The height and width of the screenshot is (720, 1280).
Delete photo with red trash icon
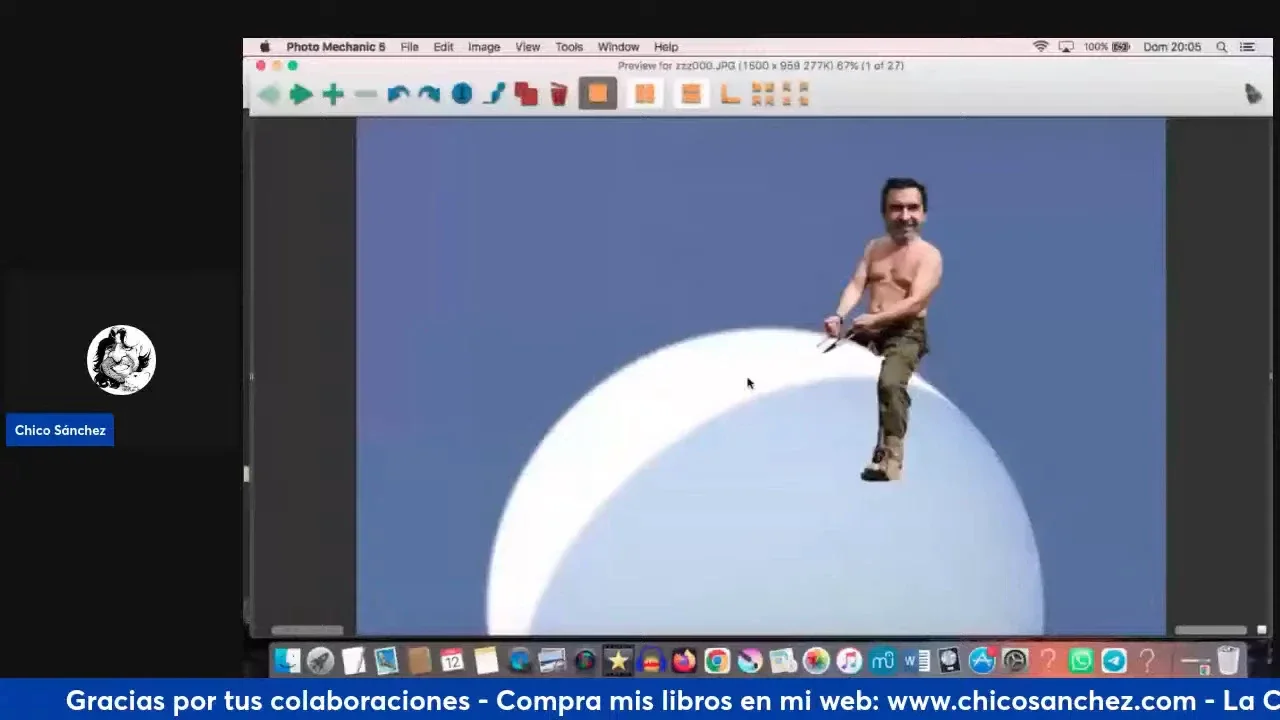pos(559,94)
